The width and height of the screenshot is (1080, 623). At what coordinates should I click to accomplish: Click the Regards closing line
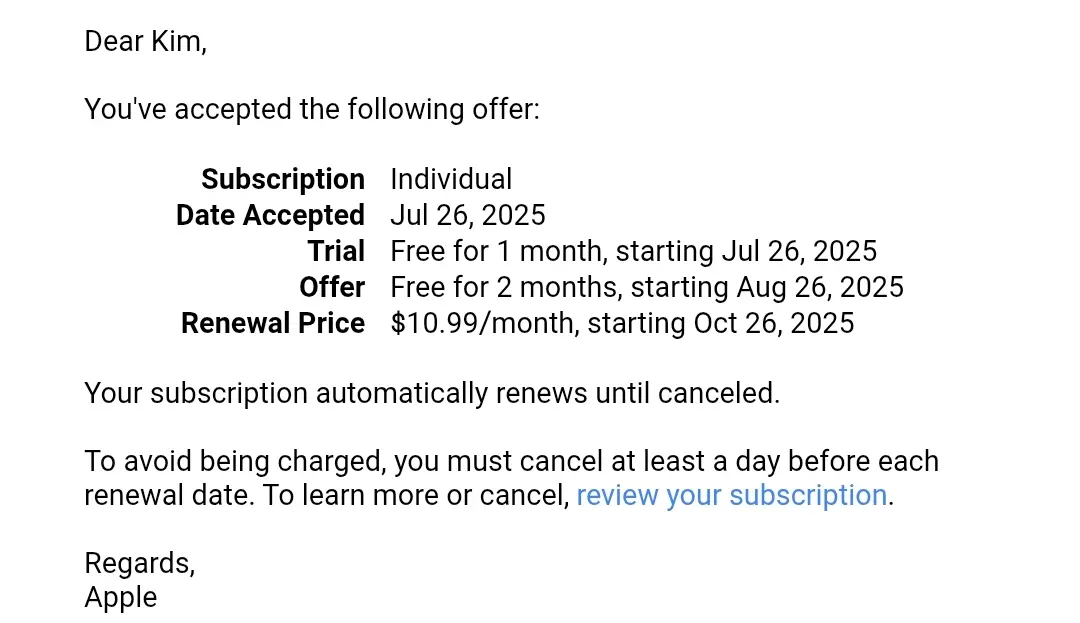tap(140, 564)
